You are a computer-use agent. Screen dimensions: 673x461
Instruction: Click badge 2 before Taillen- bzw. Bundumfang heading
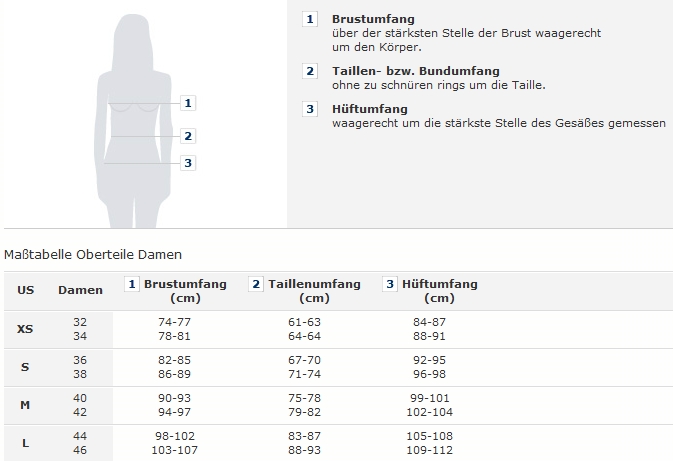(x=310, y=71)
